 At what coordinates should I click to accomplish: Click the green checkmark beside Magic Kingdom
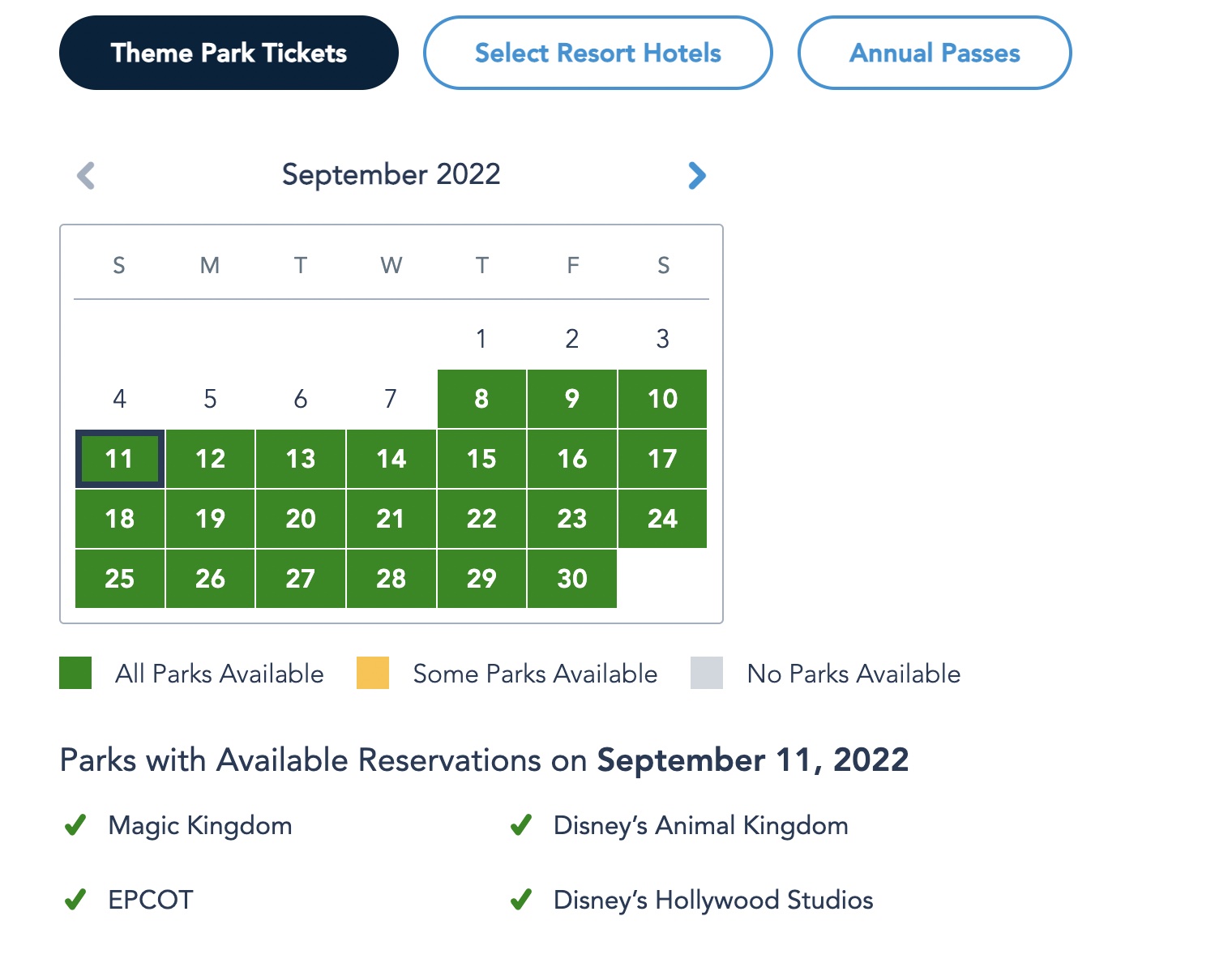click(75, 826)
